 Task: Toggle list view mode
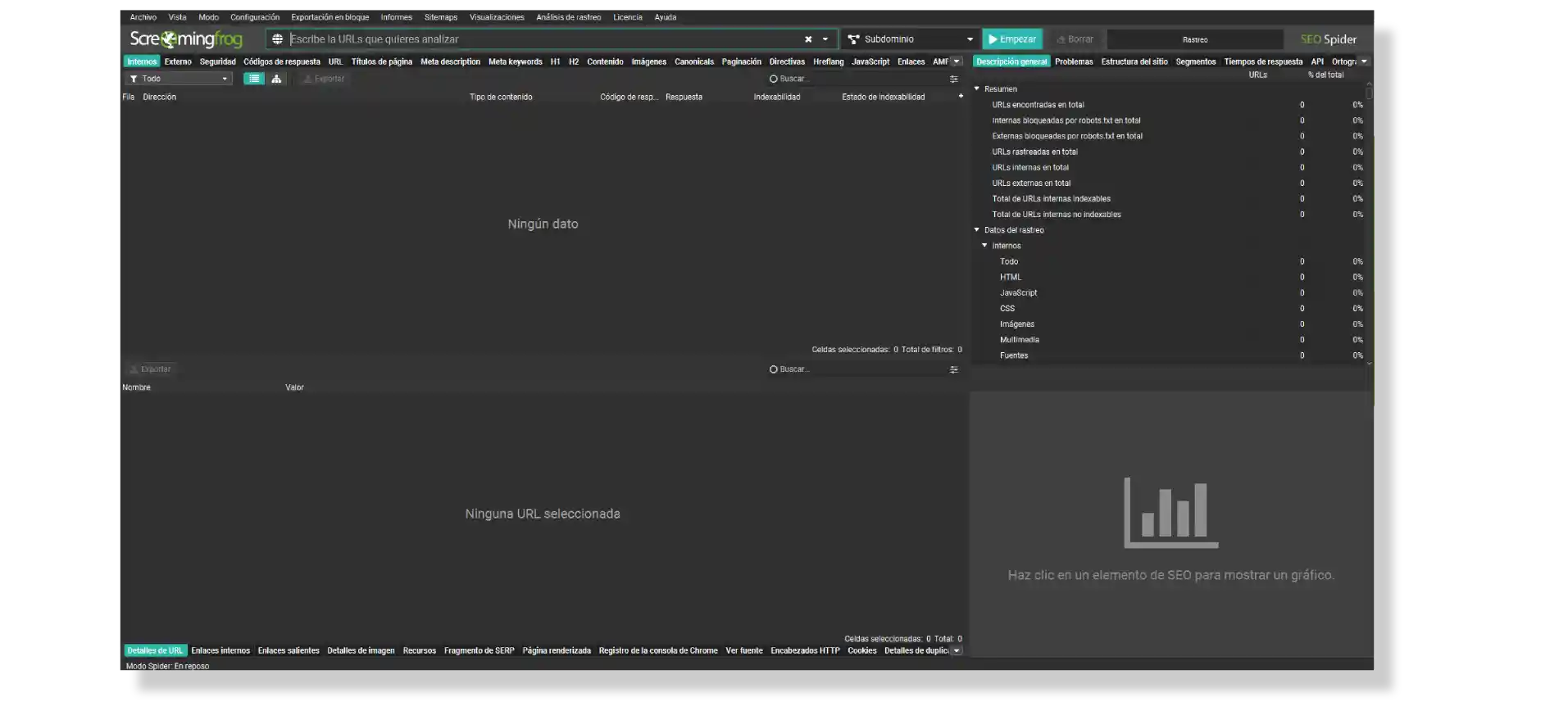254,79
